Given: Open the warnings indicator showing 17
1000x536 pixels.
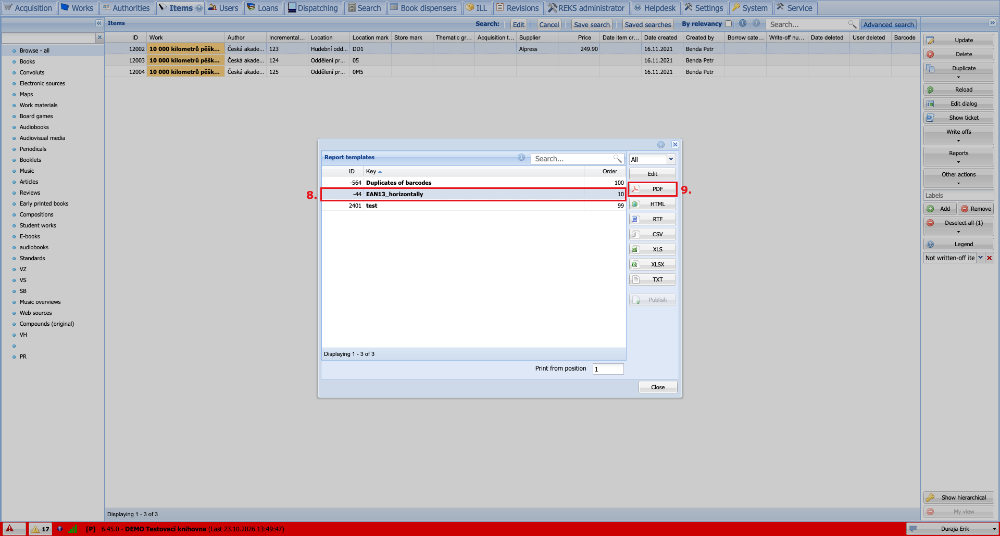Looking at the screenshot, I should click(41, 529).
